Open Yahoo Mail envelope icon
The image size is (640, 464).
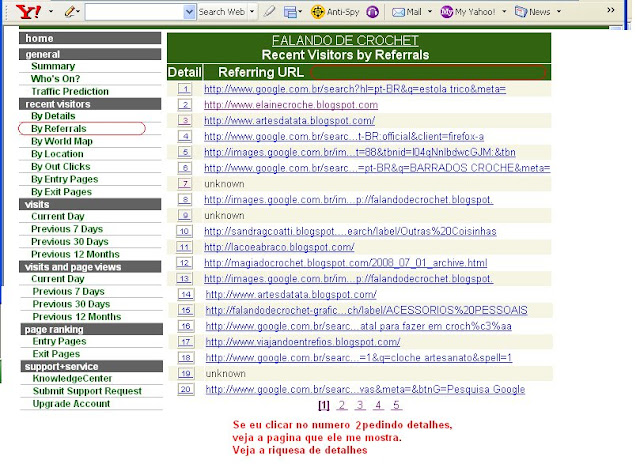[x=398, y=12]
